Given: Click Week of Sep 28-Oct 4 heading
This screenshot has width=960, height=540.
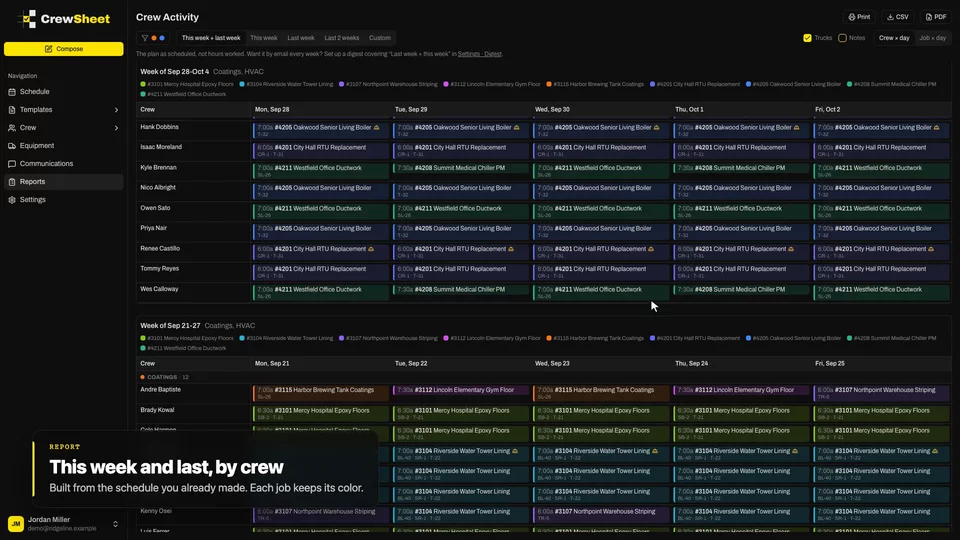Looking at the screenshot, I should pyautogui.click(x=174, y=72).
